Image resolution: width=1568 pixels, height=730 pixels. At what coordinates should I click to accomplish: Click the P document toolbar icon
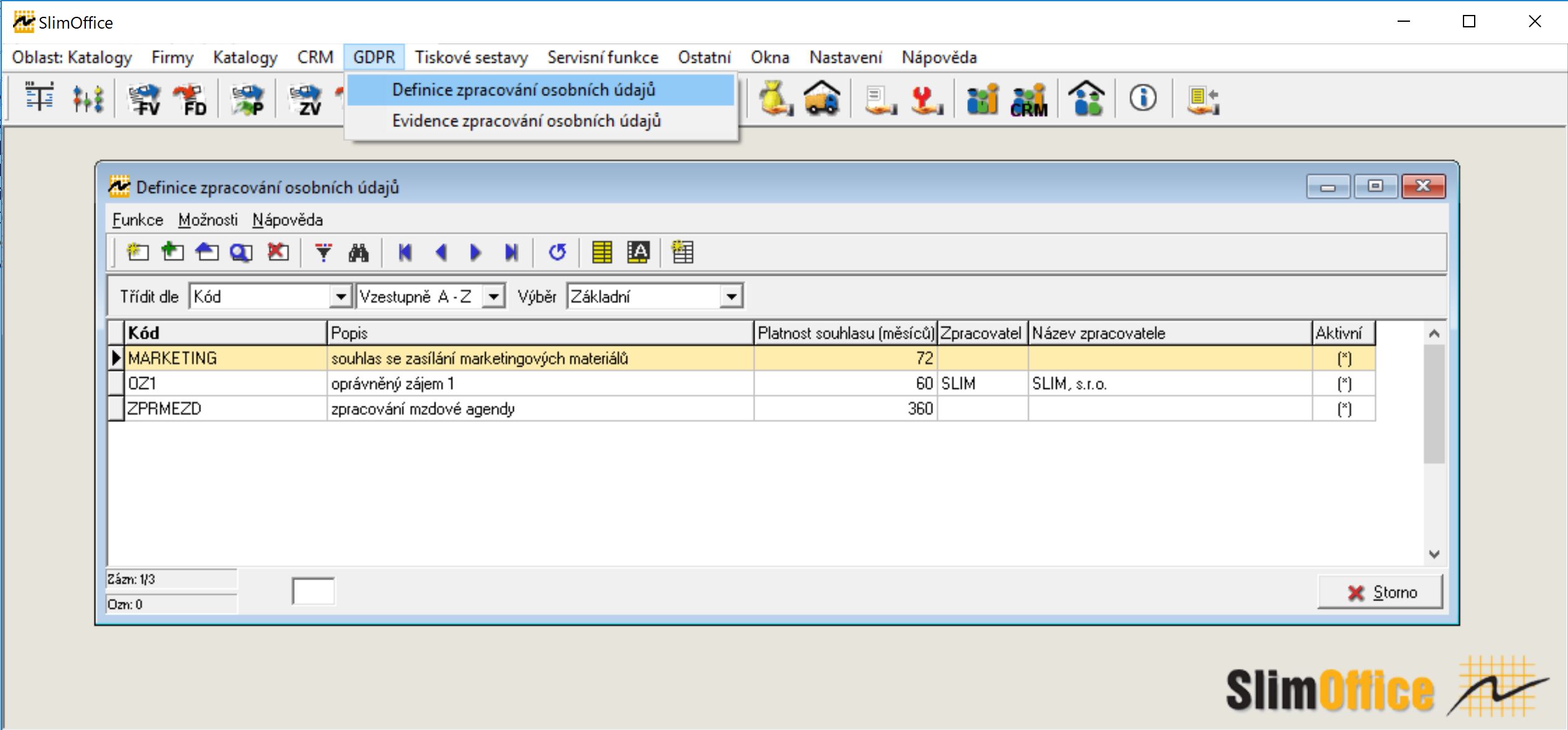coord(248,99)
